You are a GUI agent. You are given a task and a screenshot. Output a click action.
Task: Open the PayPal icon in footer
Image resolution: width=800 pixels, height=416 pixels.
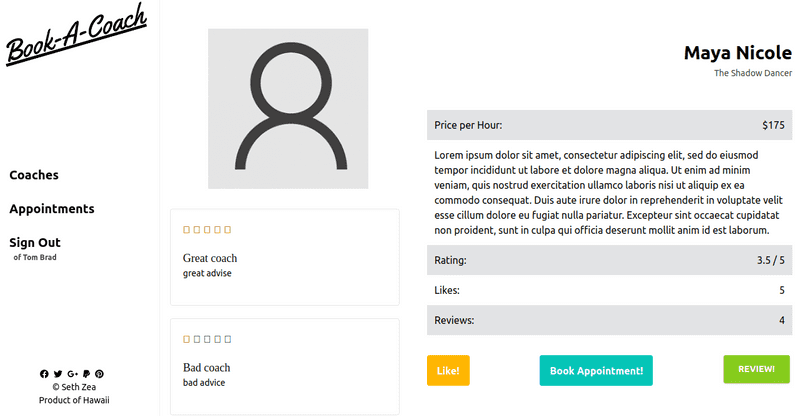(86, 374)
